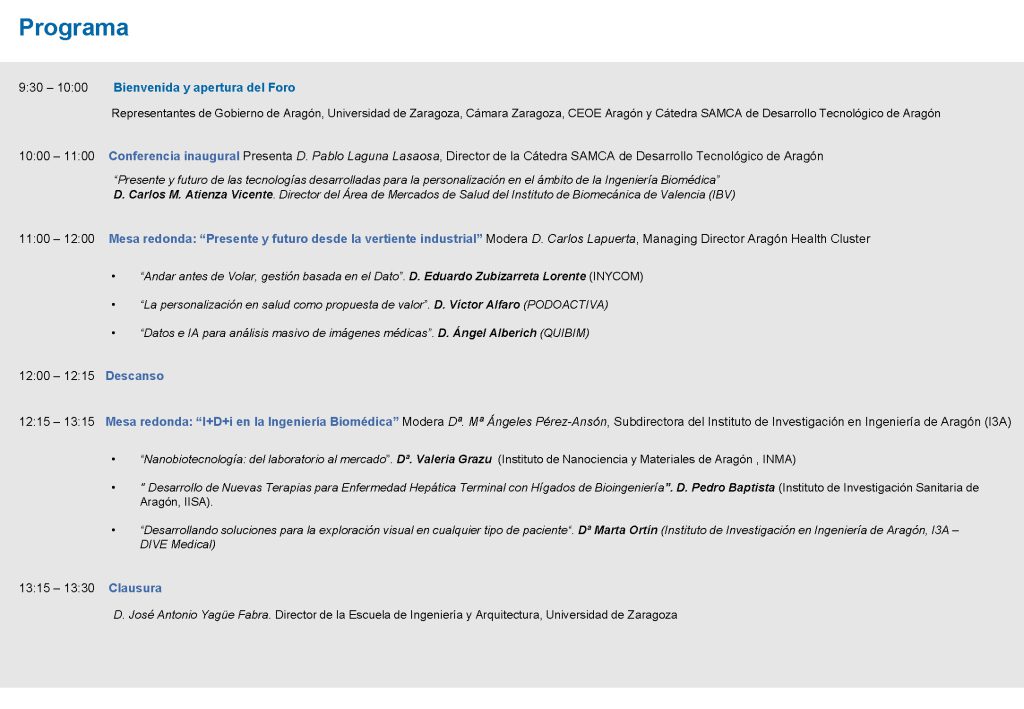The width and height of the screenshot is (1024, 709).
Task: Click "Director de la Escuela de Ingeniería y Arquitectura" text
Action: pos(408,615)
